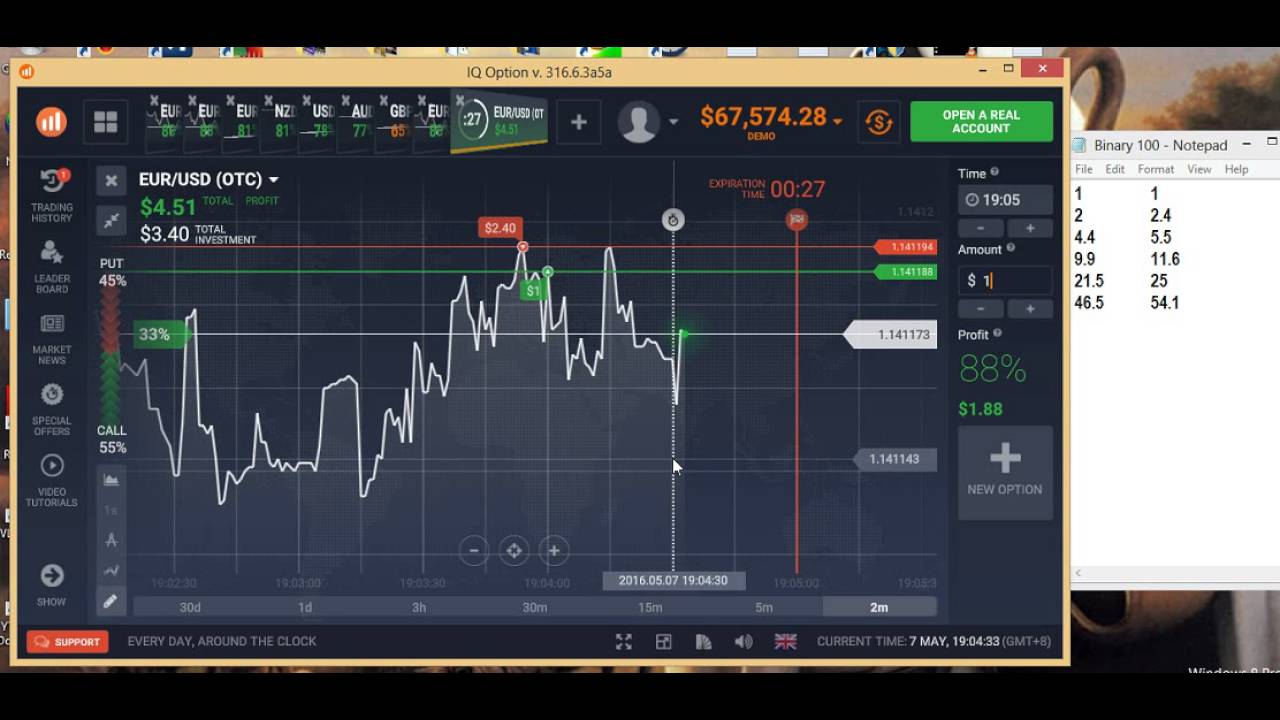Change language via UK flag icon

point(786,642)
